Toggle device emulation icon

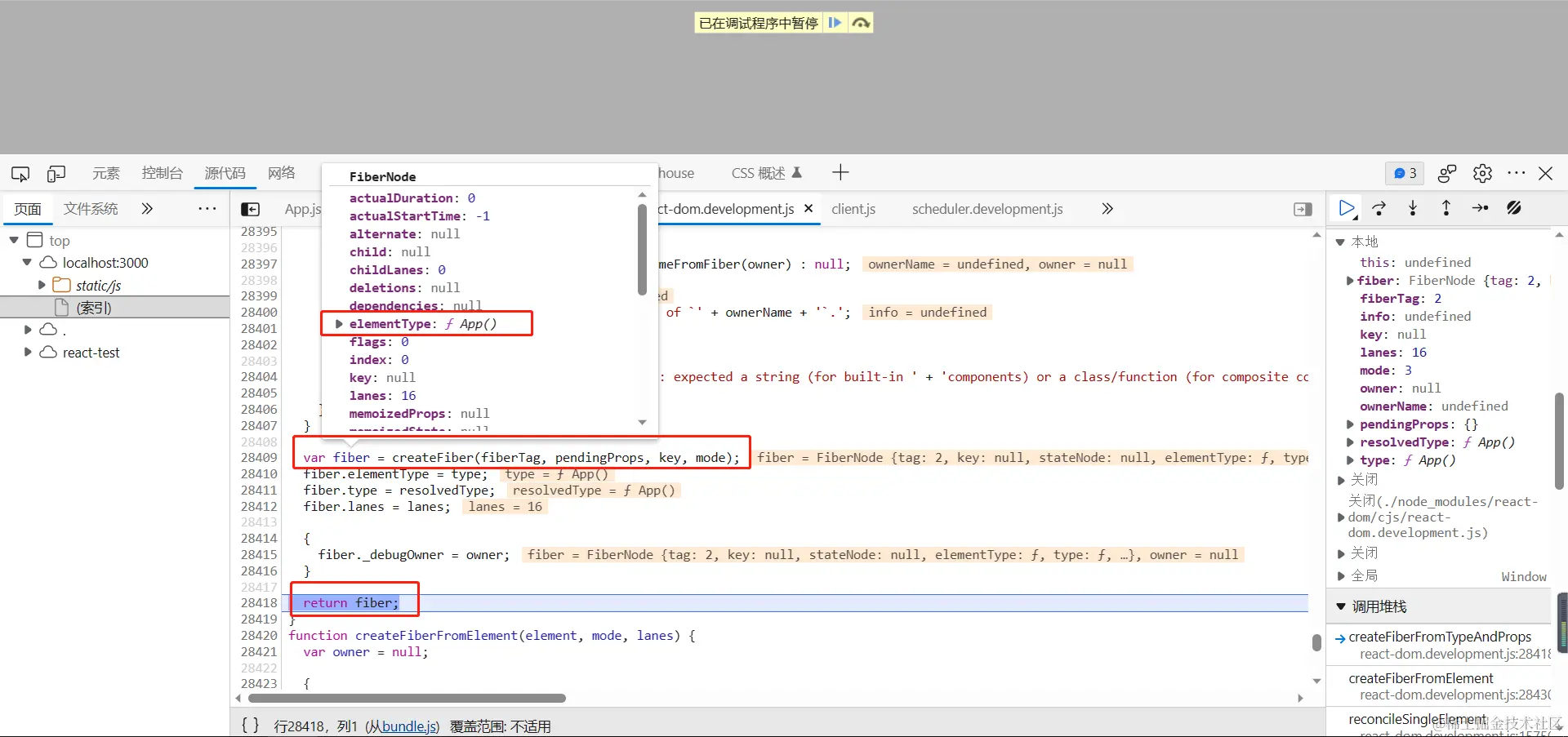tap(56, 174)
